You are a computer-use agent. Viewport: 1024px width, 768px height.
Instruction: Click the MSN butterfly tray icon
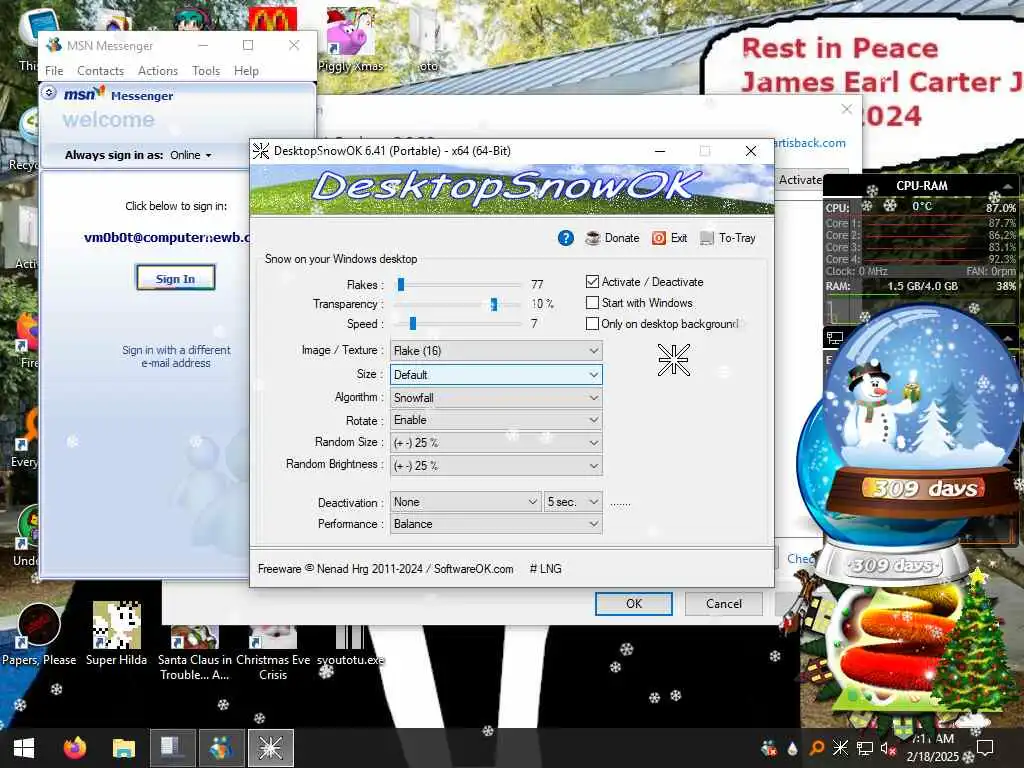coord(769,748)
